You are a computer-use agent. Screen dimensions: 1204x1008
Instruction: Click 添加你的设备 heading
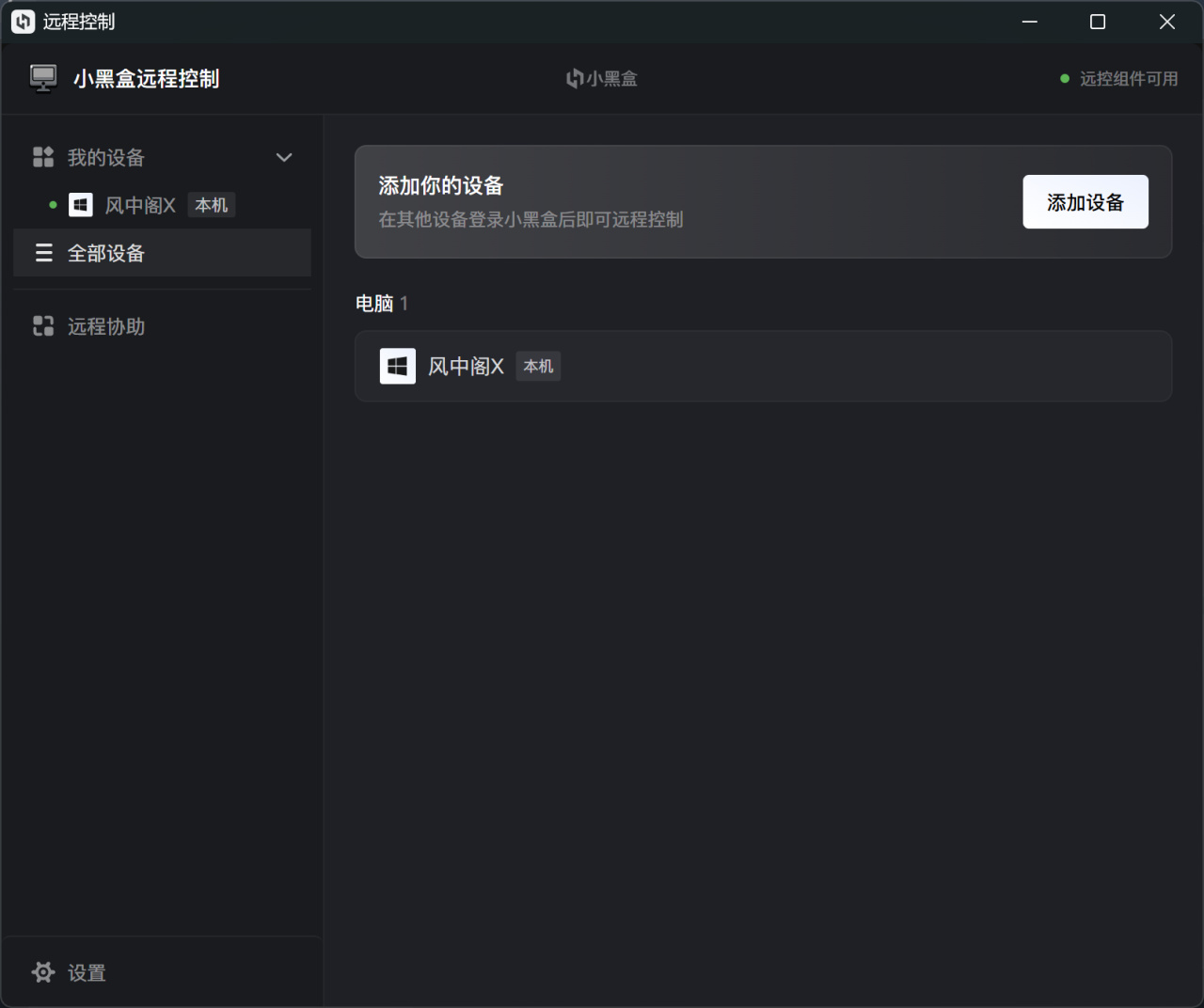coord(441,186)
